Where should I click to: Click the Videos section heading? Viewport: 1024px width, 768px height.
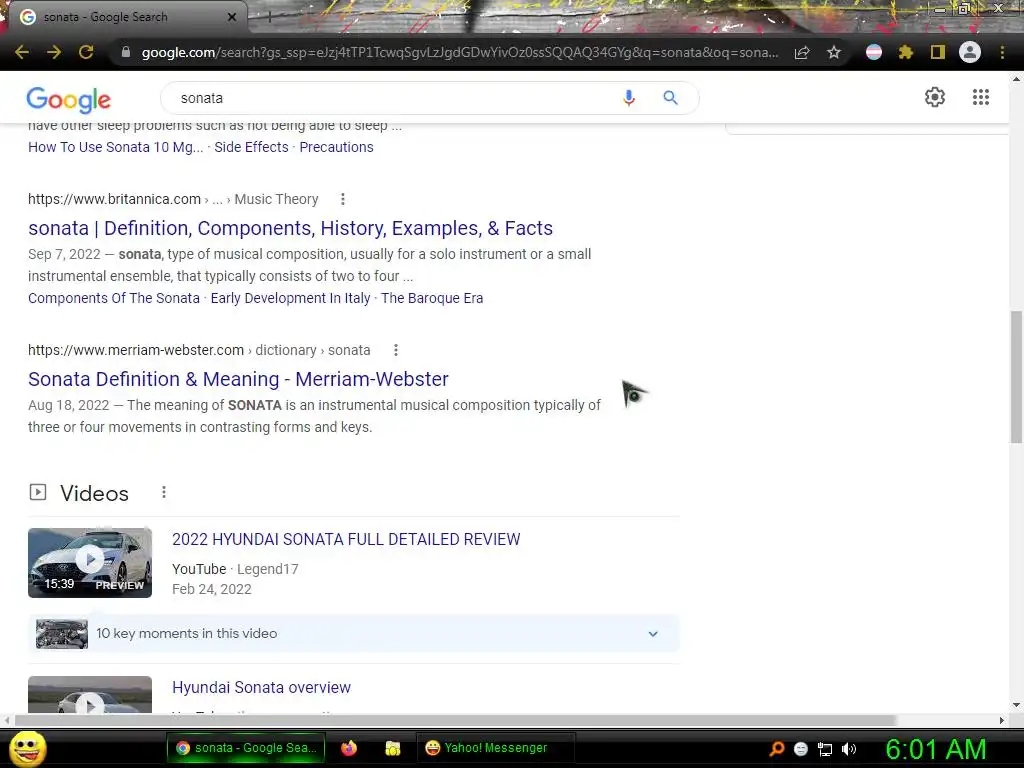[95, 493]
